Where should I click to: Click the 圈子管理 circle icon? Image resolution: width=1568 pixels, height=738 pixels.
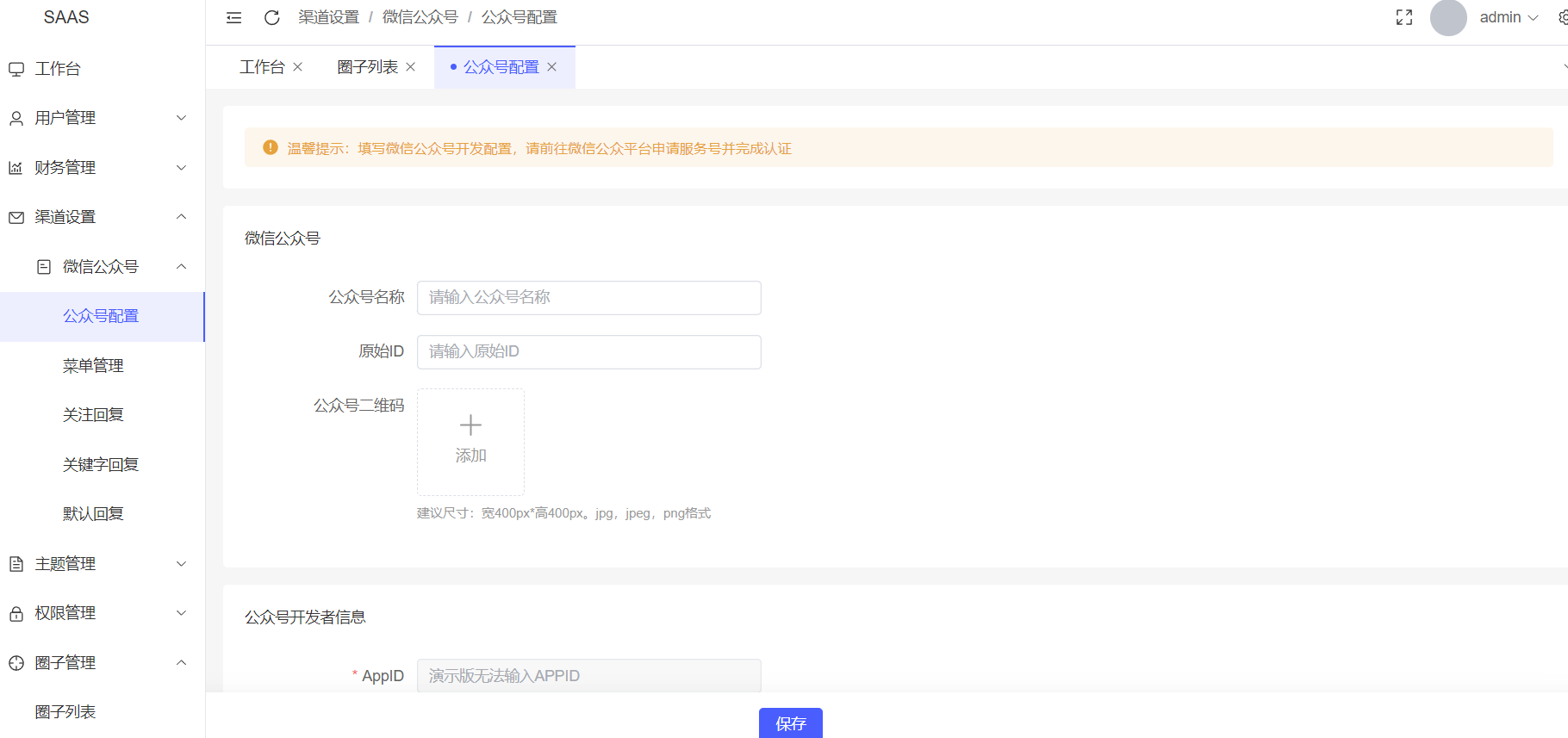click(16, 663)
